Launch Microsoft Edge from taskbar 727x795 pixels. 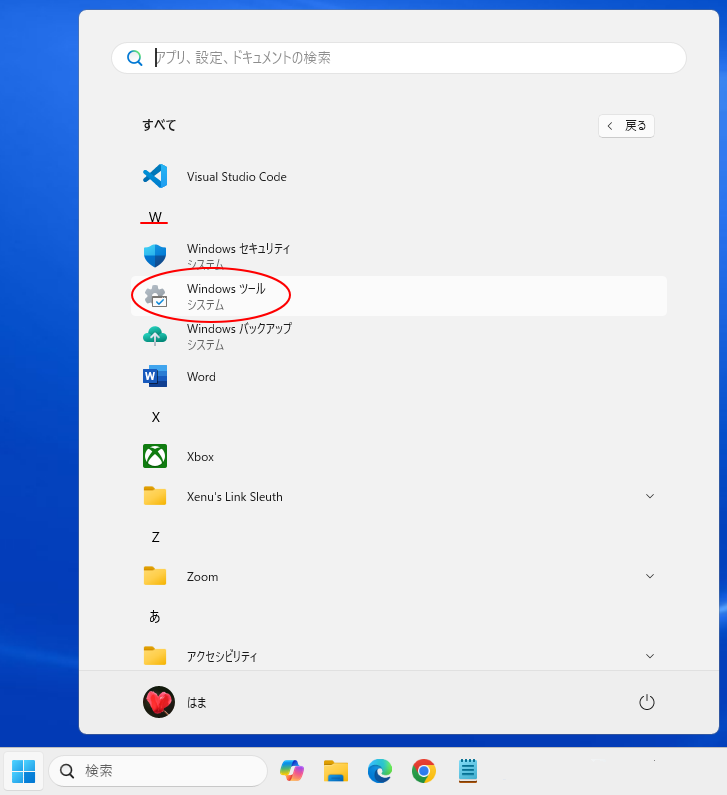point(379,771)
